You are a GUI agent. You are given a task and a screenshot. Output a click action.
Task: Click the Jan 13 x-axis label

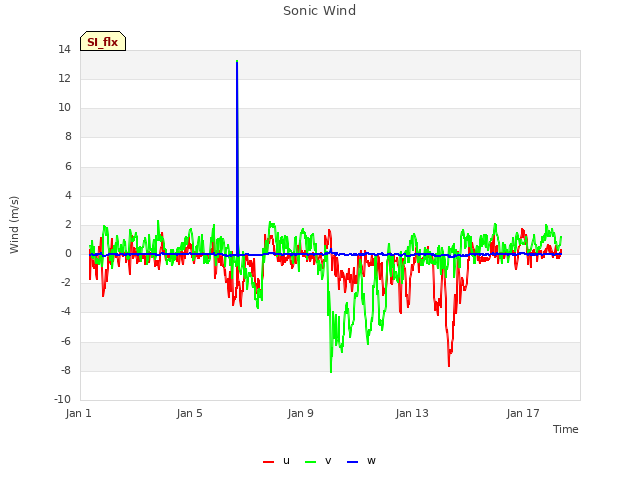tap(412, 413)
